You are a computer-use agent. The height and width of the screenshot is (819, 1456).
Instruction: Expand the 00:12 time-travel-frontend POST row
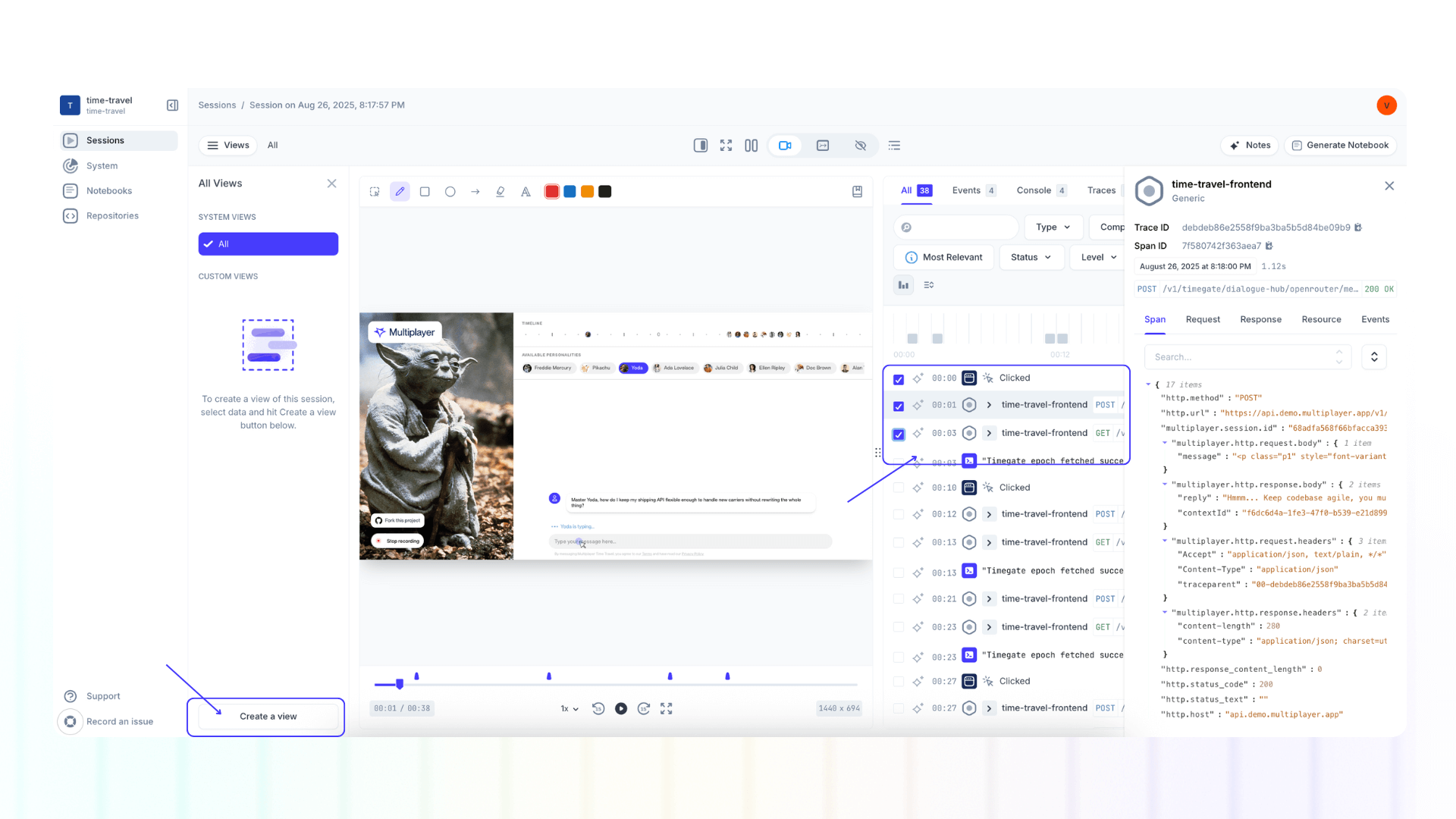[x=989, y=514]
